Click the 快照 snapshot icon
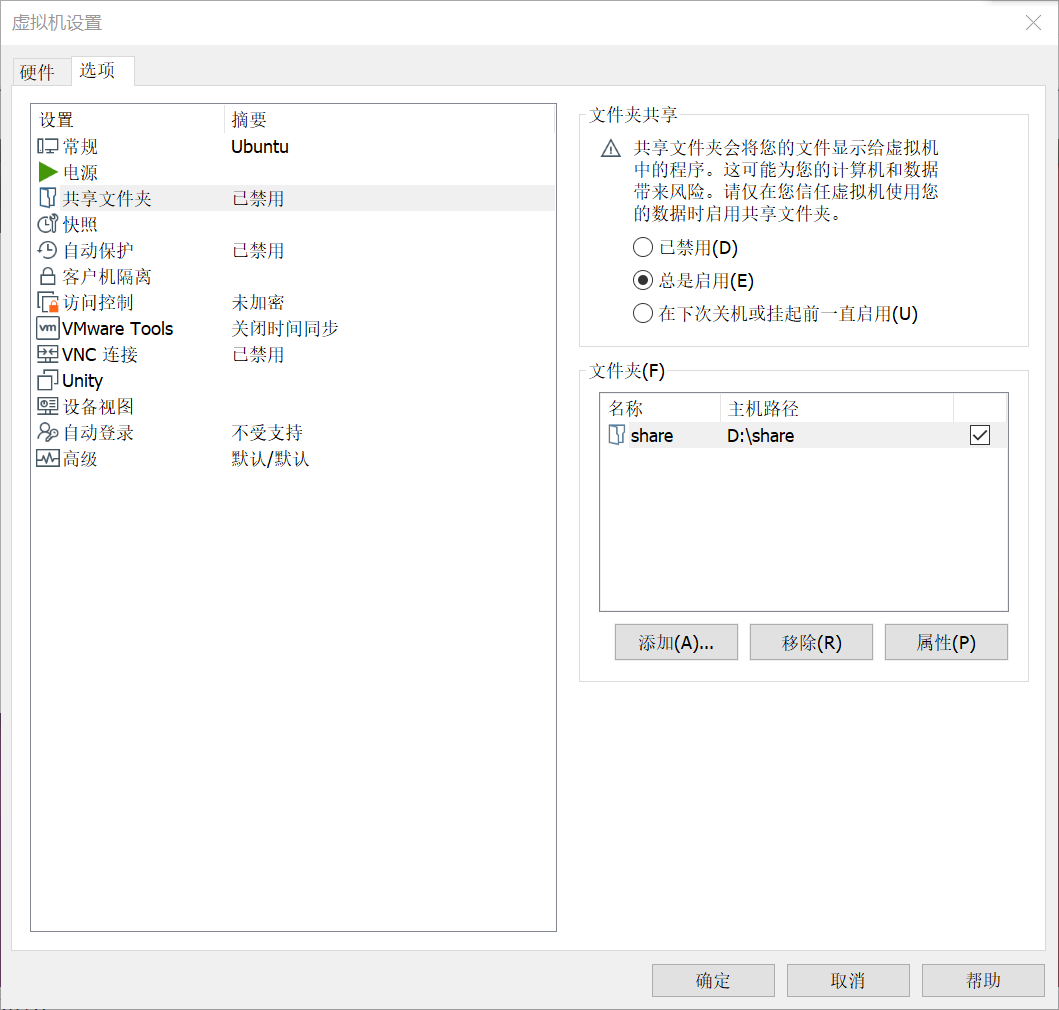 [47, 224]
